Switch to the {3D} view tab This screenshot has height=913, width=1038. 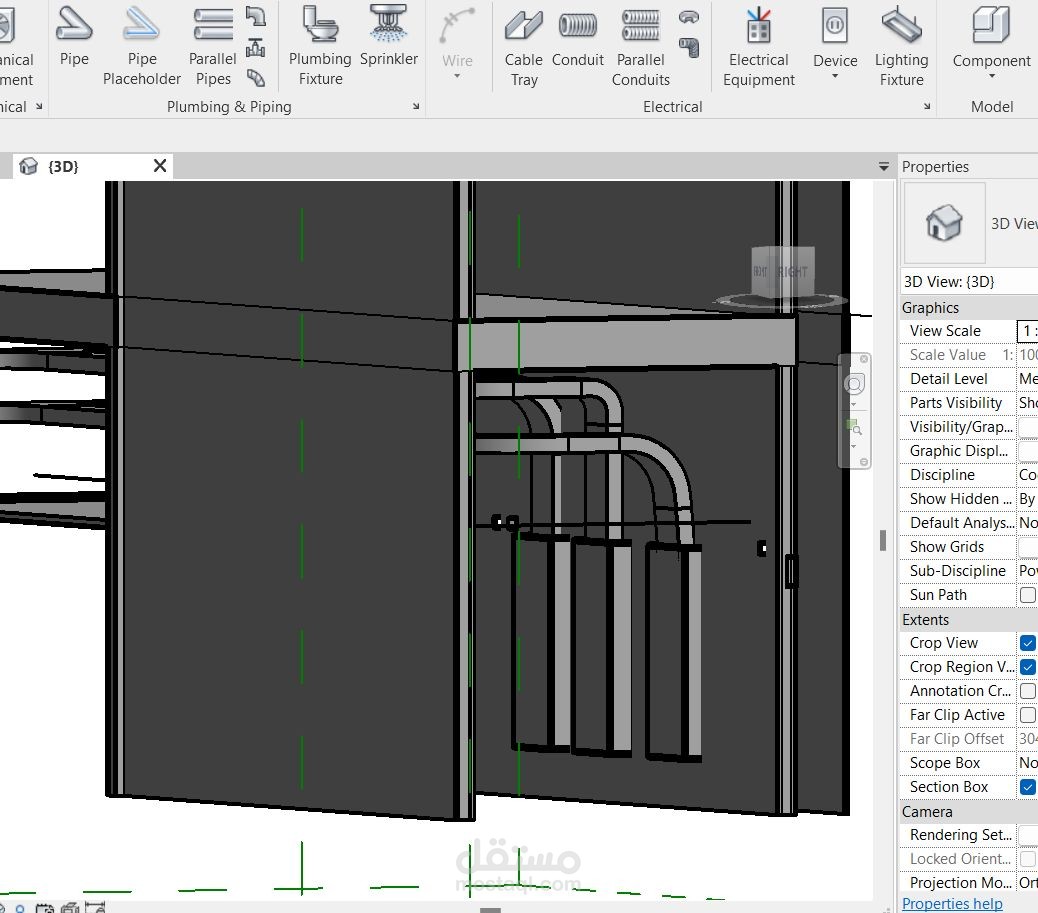tap(63, 167)
